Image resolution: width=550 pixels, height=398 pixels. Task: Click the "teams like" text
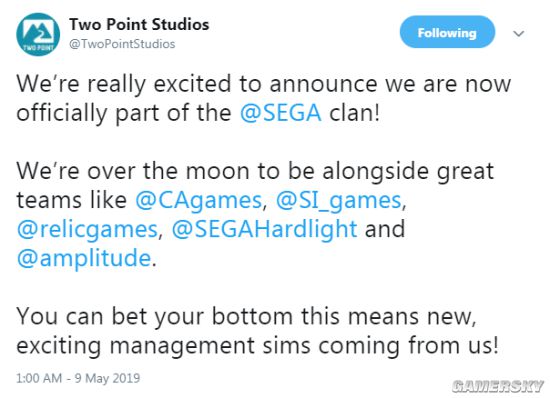click(72, 200)
